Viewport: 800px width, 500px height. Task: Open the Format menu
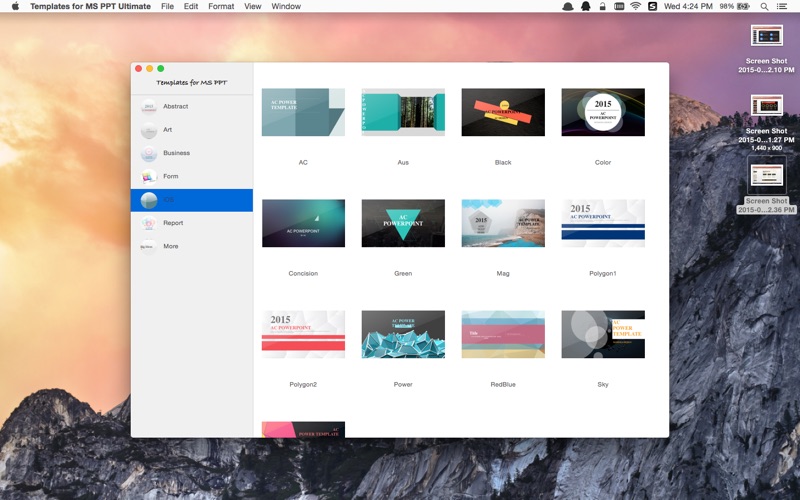point(221,6)
